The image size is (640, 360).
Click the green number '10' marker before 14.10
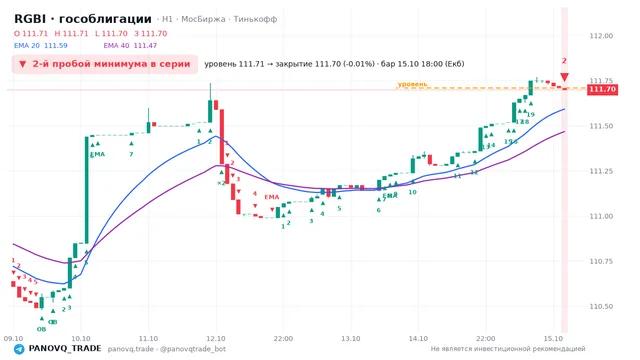click(413, 192)
